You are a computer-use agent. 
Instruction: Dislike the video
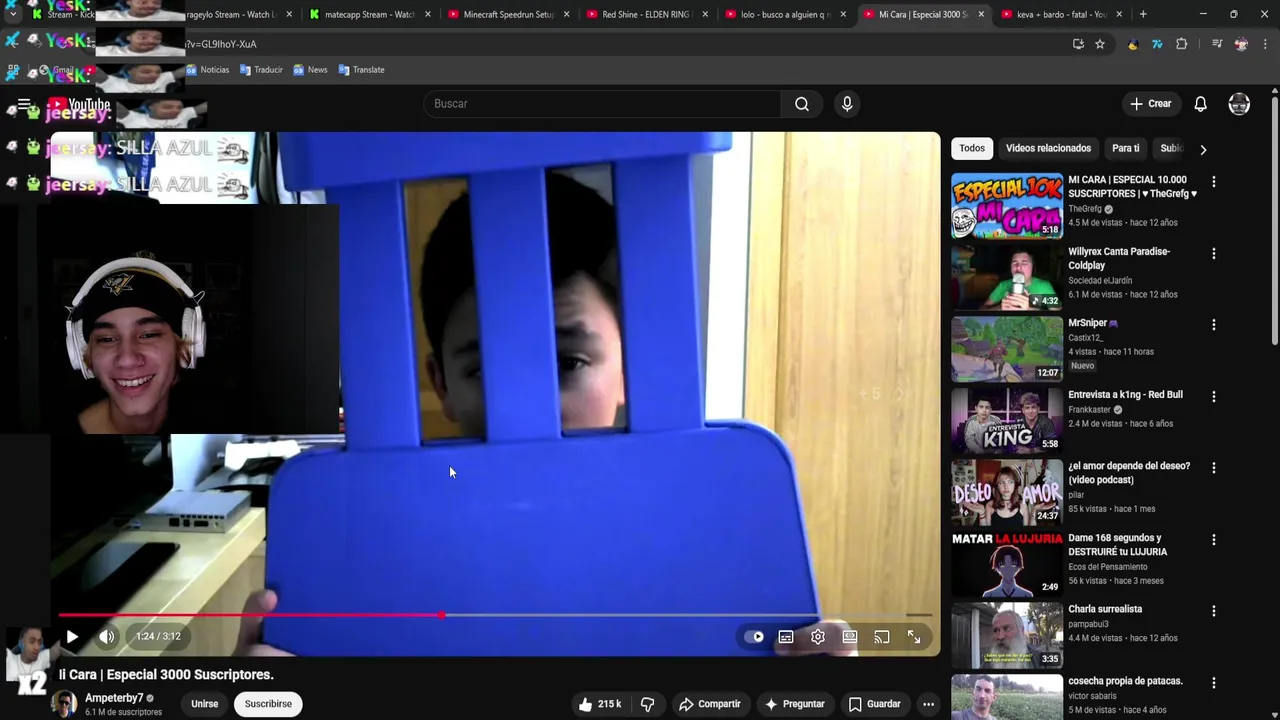(x=647, y=704)
